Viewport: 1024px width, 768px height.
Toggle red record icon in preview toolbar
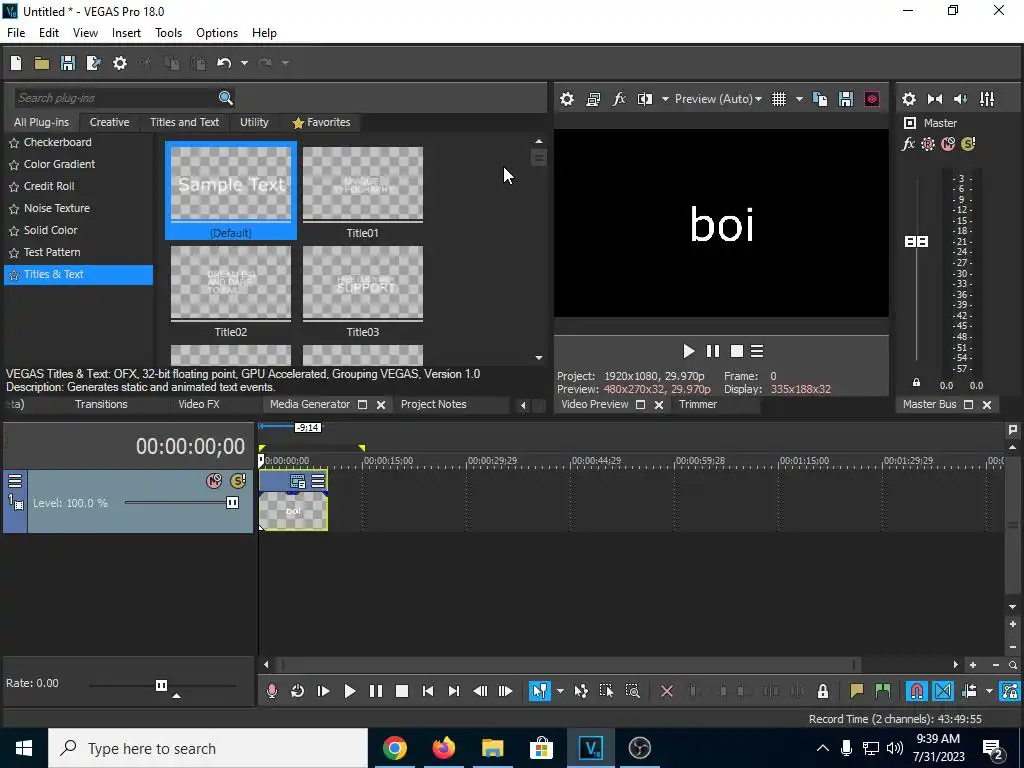coord(872,99)
